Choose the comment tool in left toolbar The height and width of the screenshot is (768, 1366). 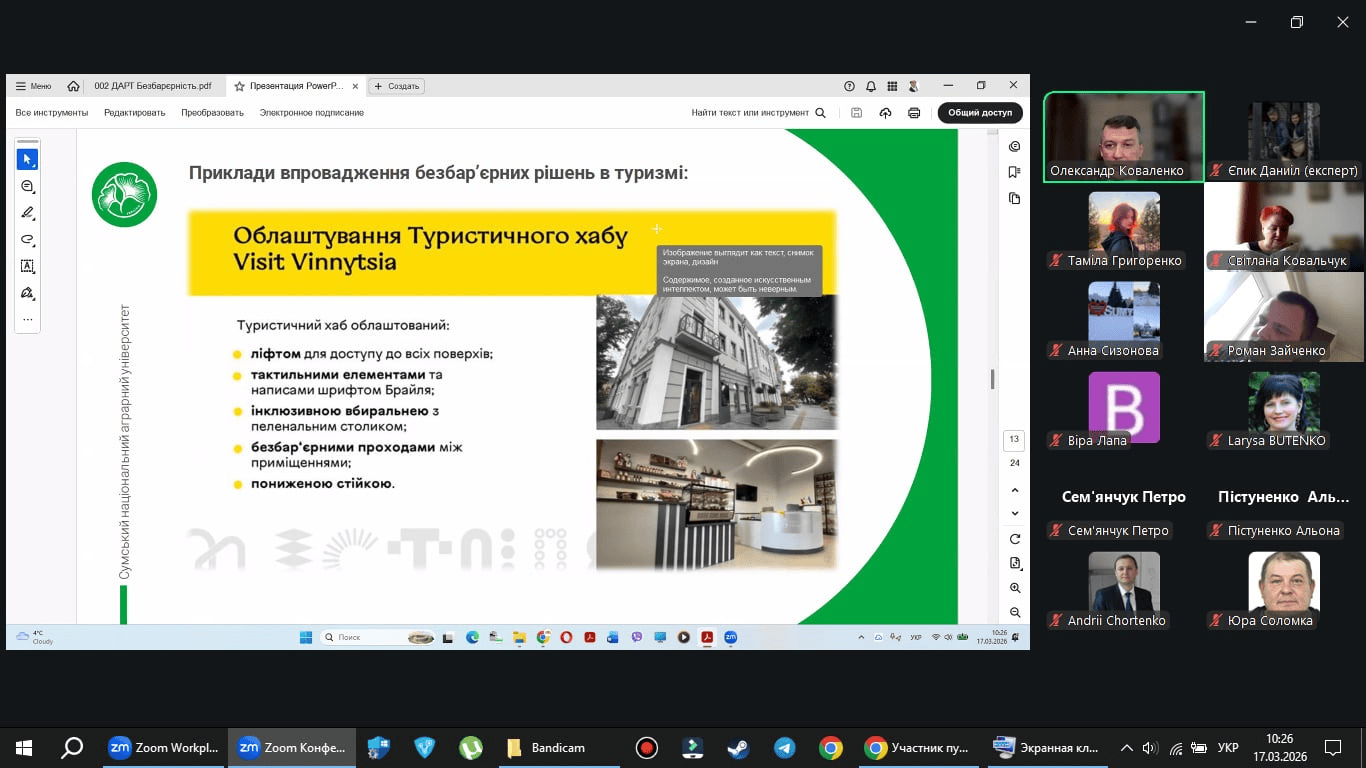coord(27,187)
